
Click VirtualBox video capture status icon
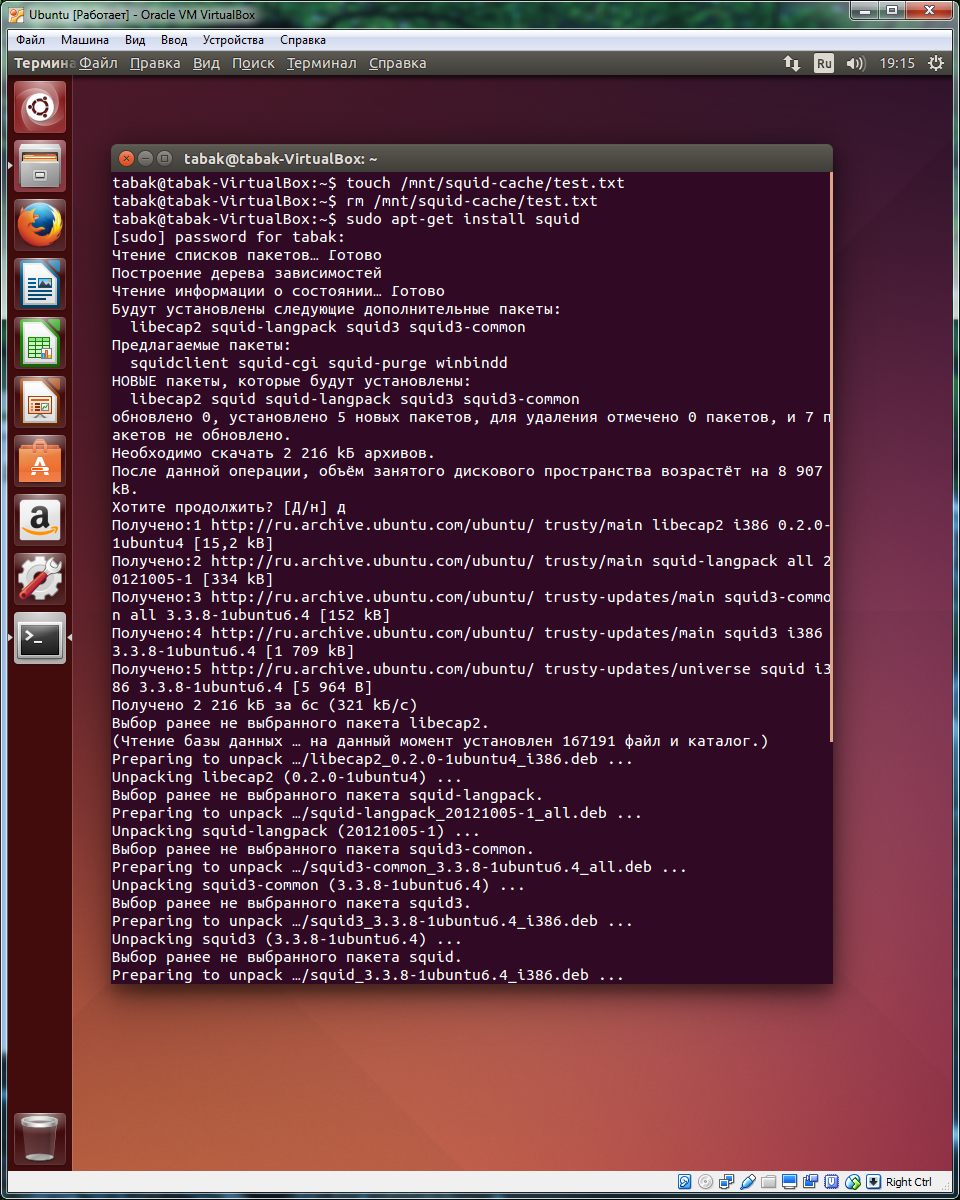tap(811, 1182)
